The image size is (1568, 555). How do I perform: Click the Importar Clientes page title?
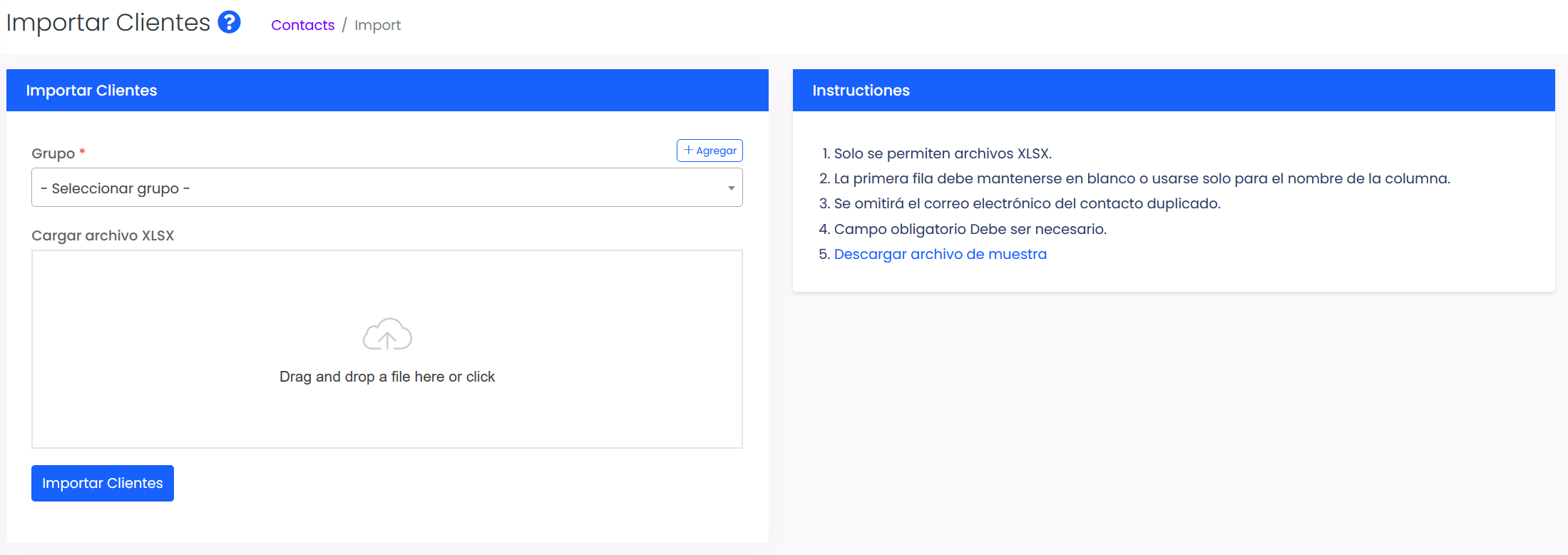point(108,23)
